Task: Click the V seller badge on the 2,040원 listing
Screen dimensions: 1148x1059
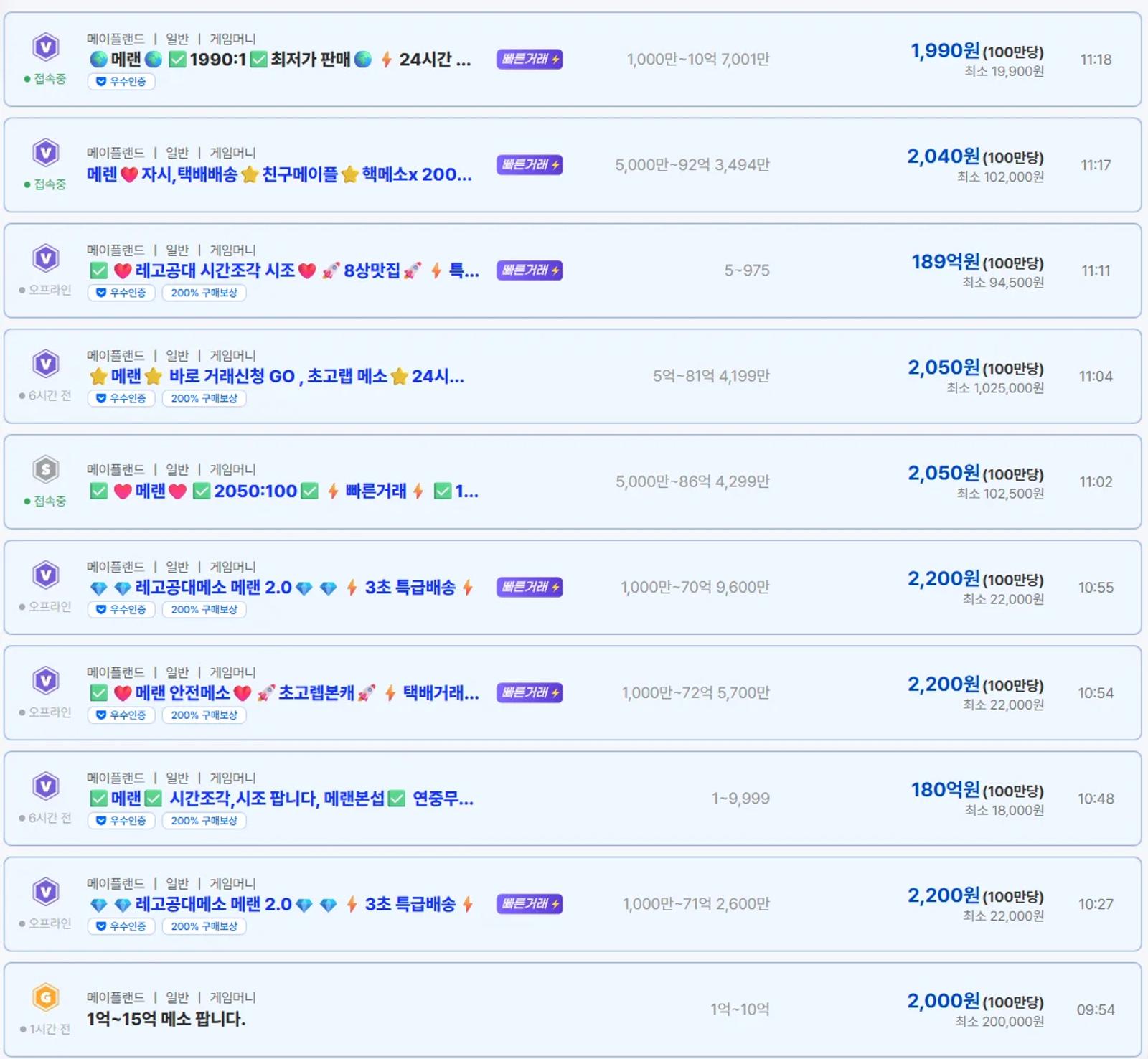Action: coord(46,153)
